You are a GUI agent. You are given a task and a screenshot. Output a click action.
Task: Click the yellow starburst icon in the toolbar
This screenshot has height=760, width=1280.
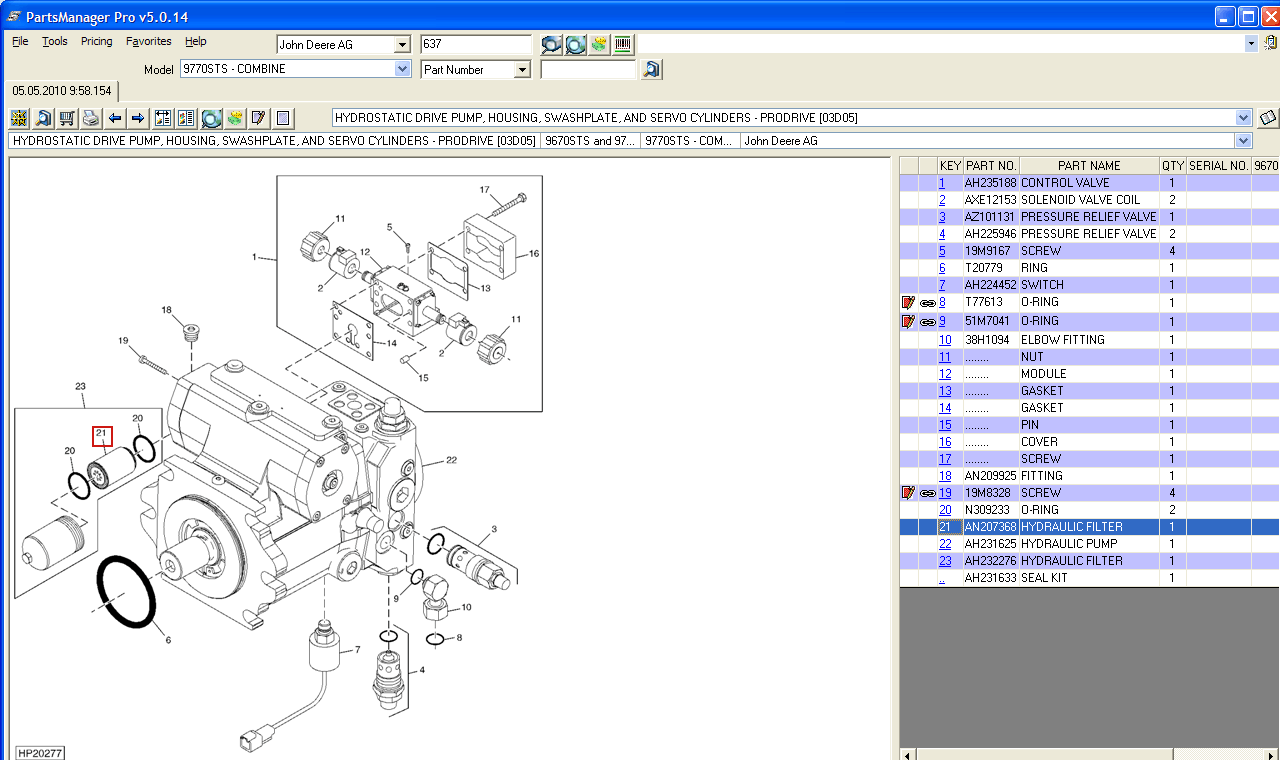(19, 118)
